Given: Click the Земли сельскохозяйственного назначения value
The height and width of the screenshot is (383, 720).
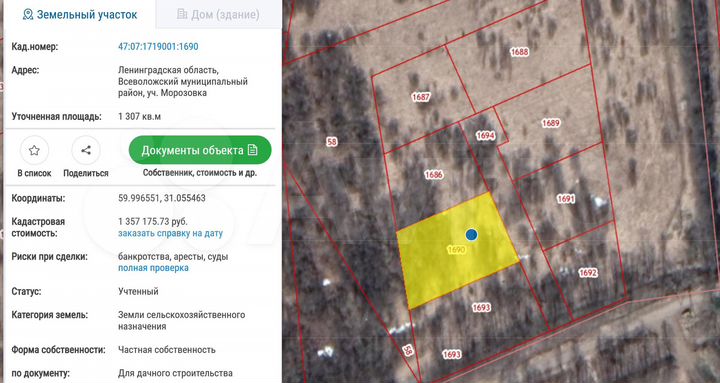Looking at the screenshot, I should [x=181, y=321].
